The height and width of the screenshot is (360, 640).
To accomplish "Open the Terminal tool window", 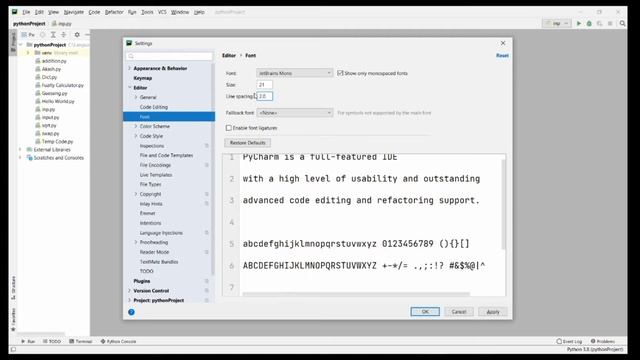I will 80,341.
